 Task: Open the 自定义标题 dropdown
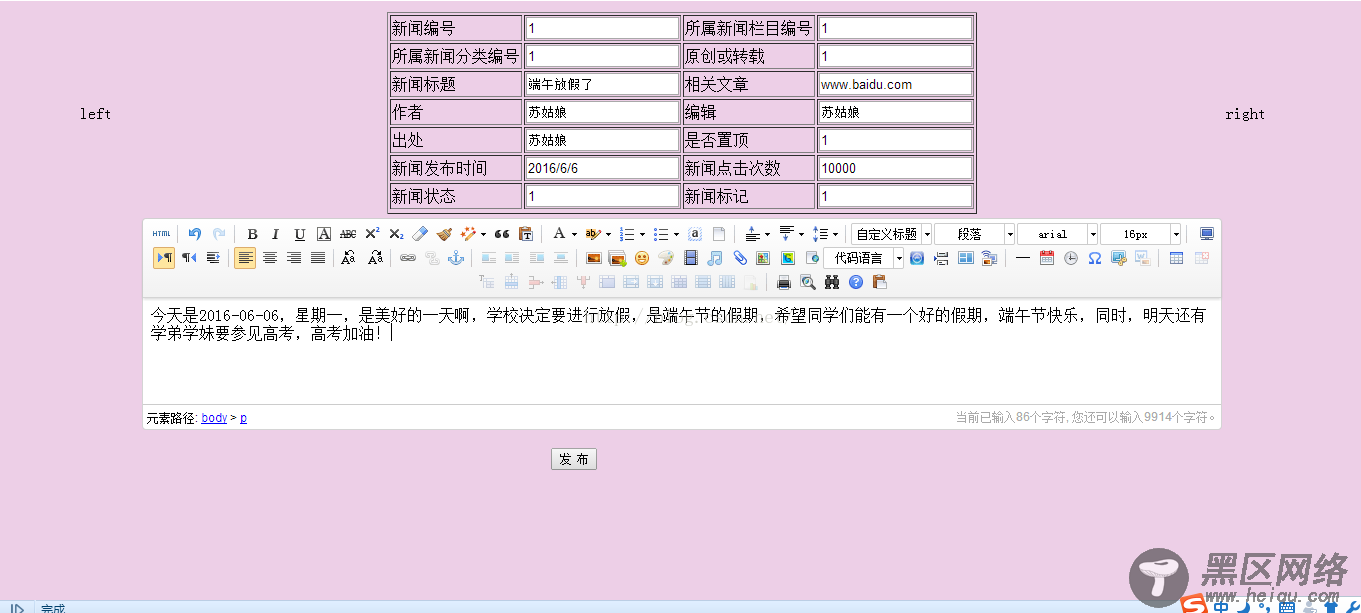[891, 234]
